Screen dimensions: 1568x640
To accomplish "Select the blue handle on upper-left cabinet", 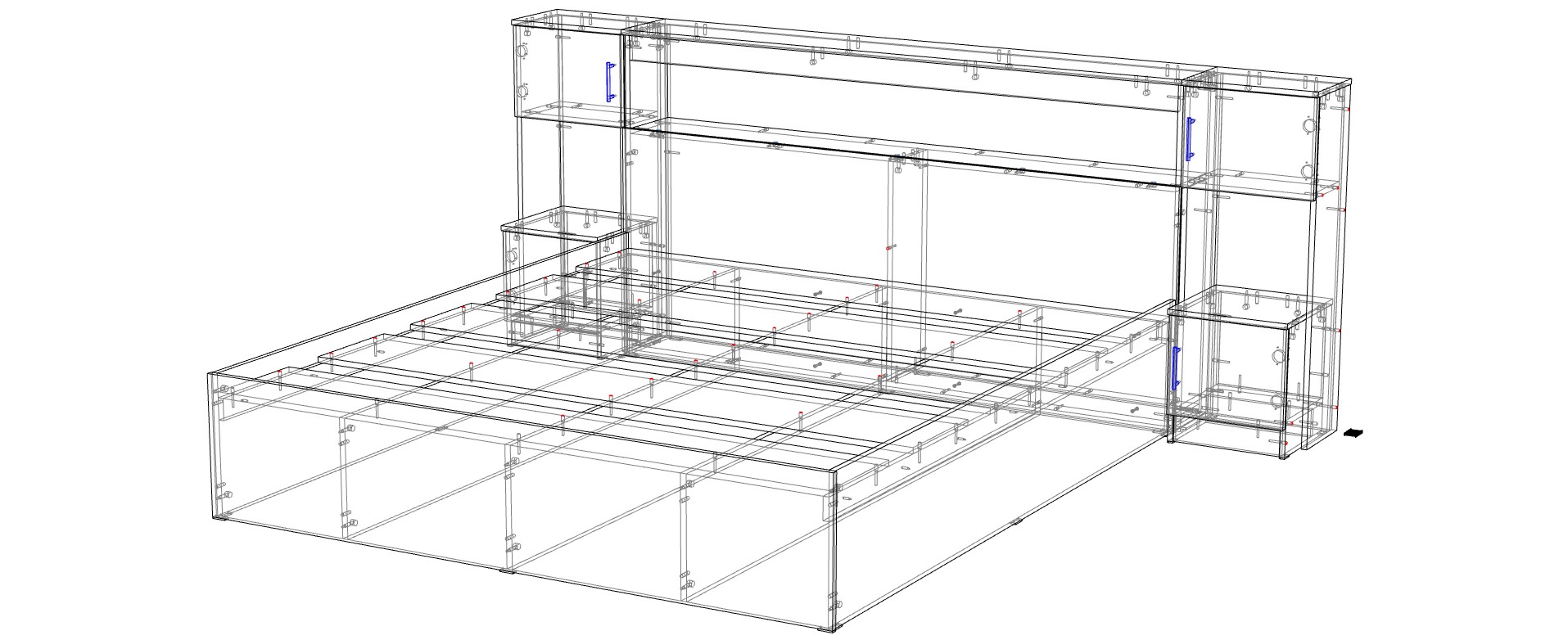I will 608,81.
